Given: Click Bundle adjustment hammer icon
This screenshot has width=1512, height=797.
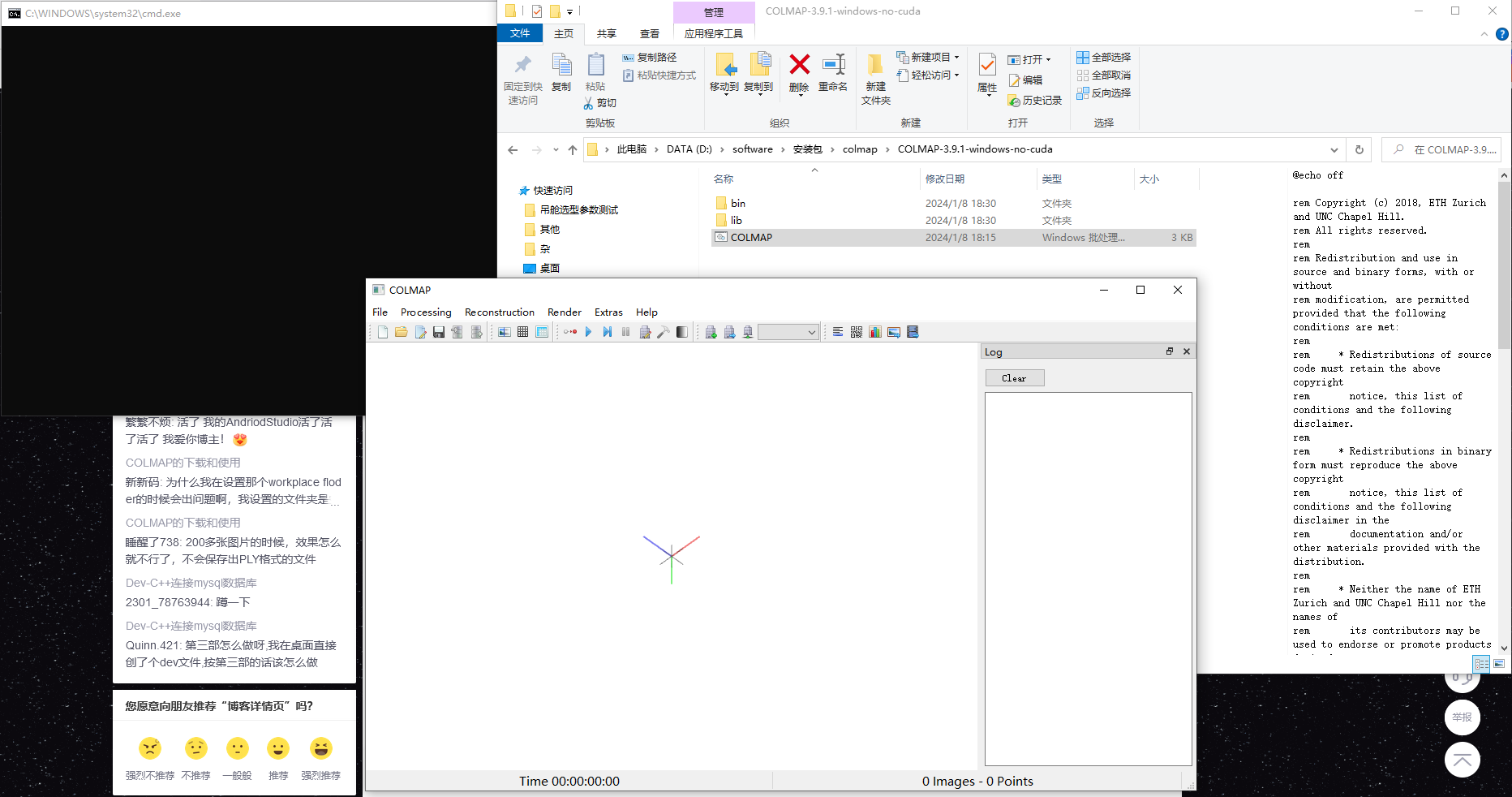Looking at the screenshot, I should (x=664, y=332).
